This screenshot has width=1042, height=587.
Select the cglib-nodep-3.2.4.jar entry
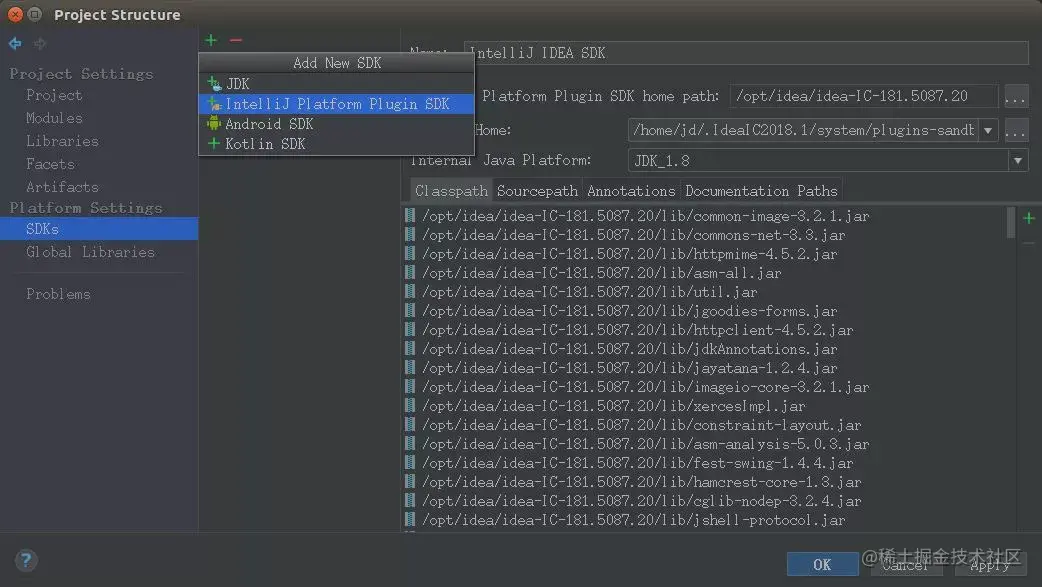pos(642,501)
